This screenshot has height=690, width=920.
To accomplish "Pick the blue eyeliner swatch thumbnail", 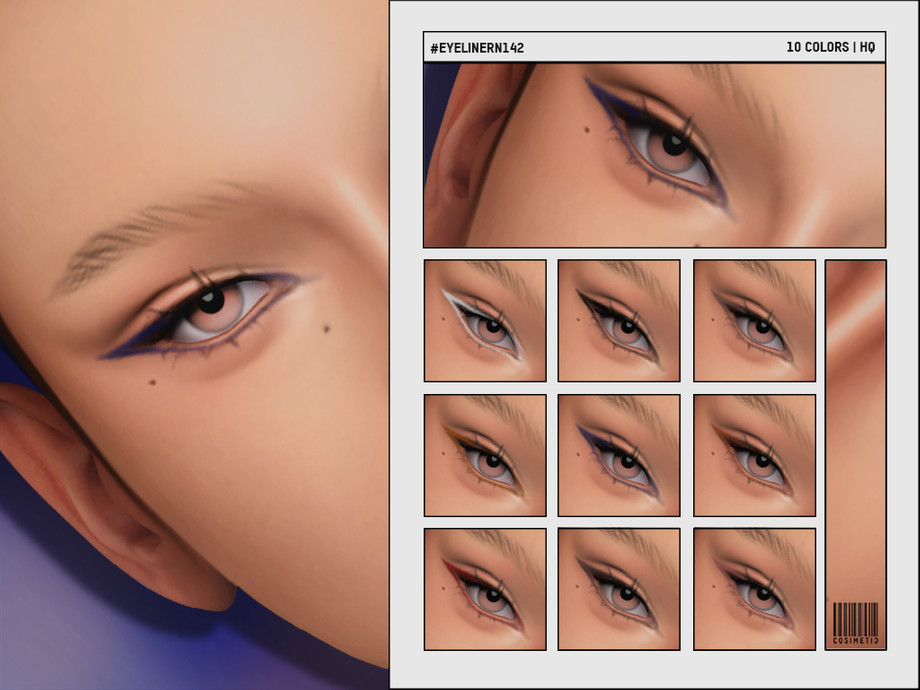I will tap(619, 455).
